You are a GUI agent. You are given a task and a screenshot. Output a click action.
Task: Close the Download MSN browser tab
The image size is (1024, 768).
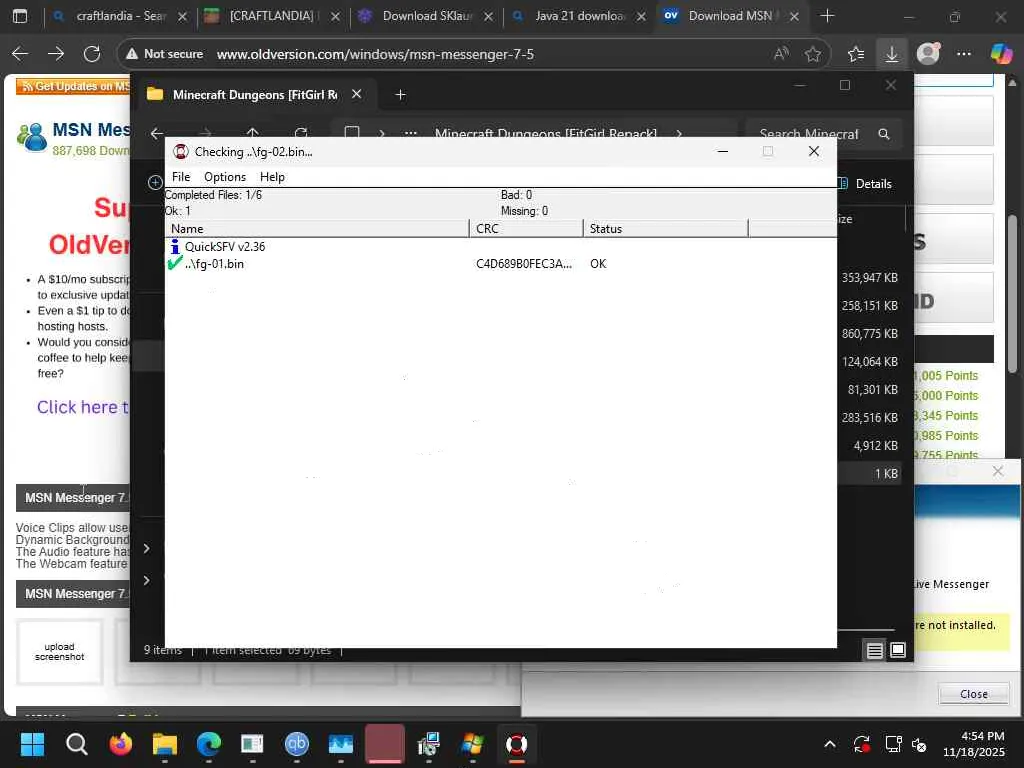tap(794, 16)
